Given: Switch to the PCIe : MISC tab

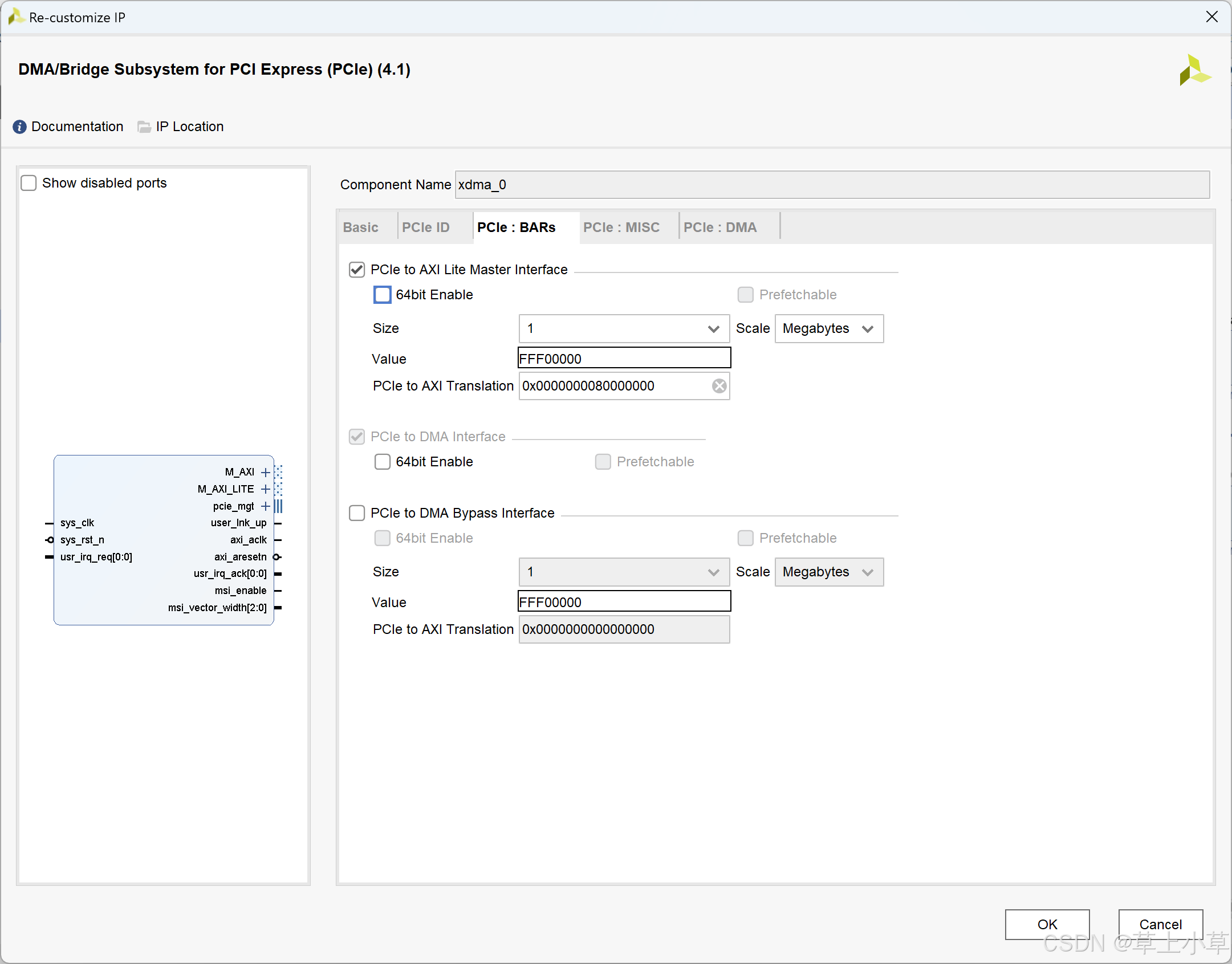Looking at the screenshot, I should 621,227.
